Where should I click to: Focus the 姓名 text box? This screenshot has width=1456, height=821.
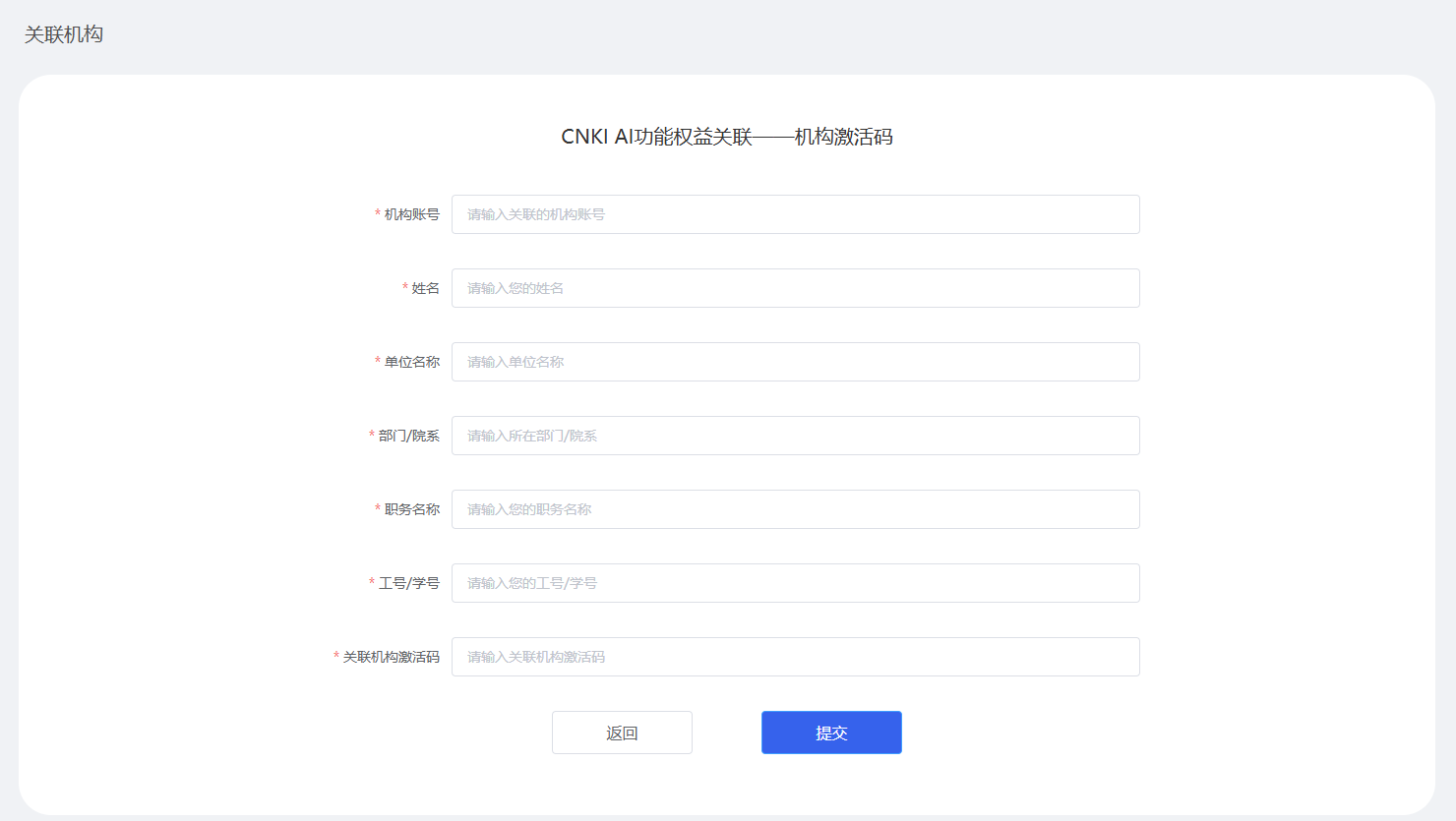(795, 288)
